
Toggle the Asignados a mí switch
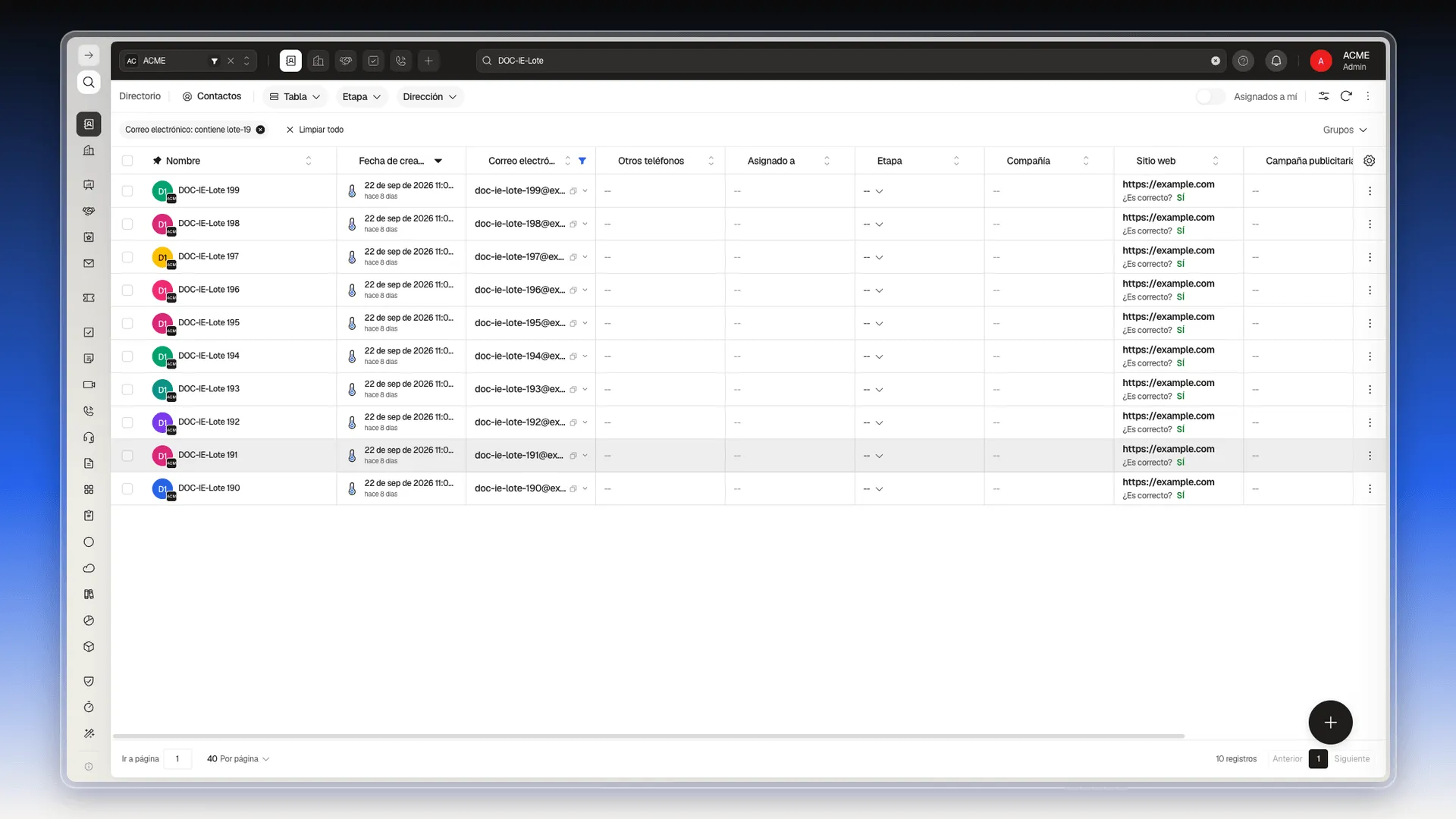click(1210, 96)
